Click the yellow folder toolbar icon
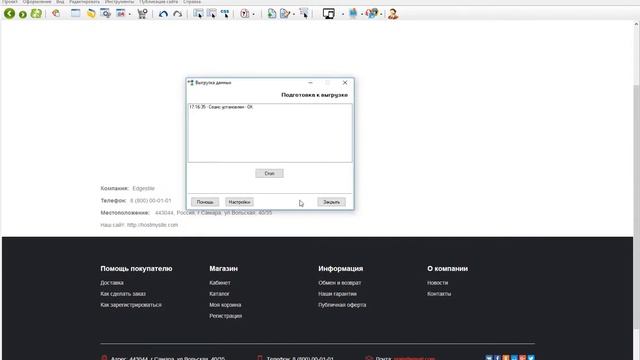Image resolution: width=640 pixels, height=360 pixels. (91, 13)
